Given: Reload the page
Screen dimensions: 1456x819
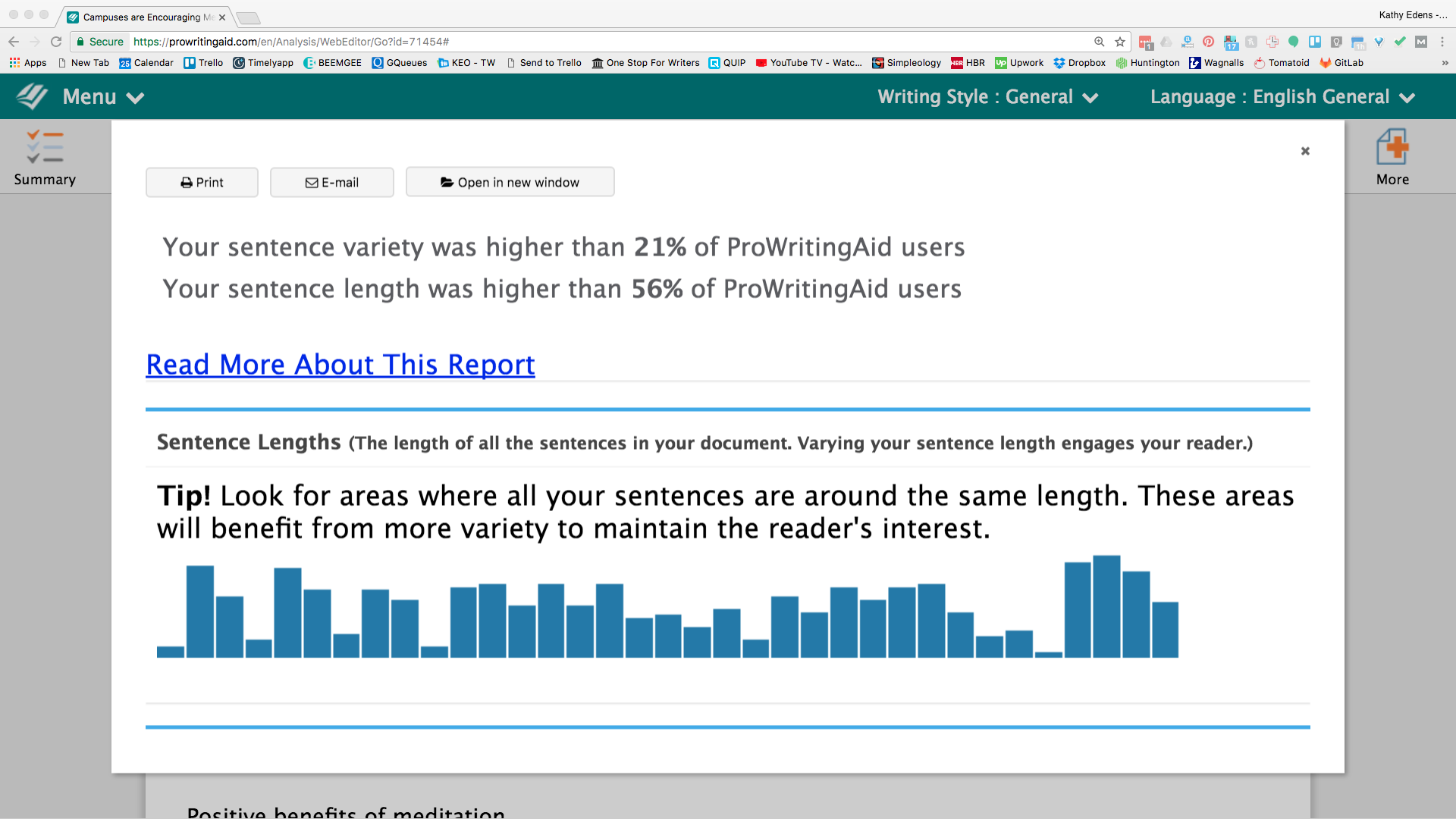Looking at the screenshot, I should pos(56,42).
